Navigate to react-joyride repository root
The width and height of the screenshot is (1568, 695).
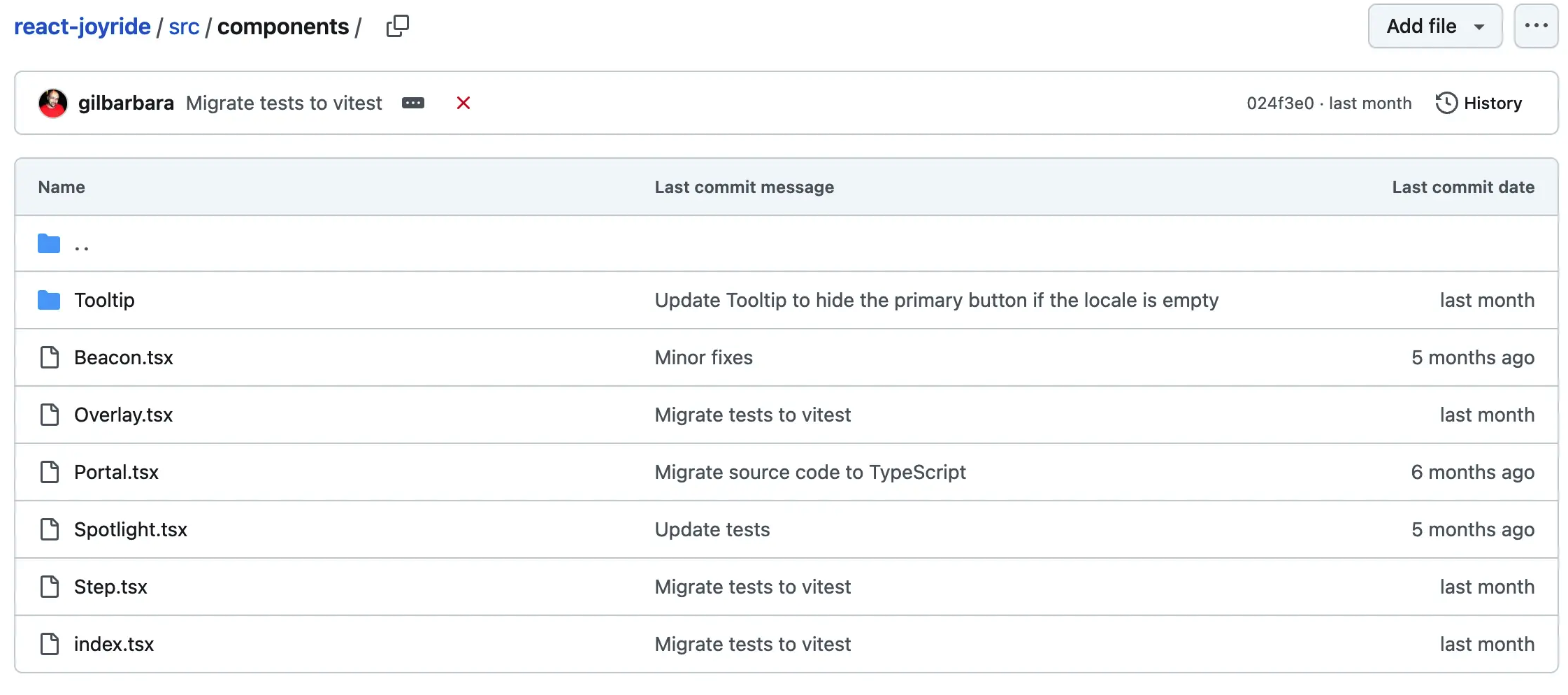tap(82, 27)
